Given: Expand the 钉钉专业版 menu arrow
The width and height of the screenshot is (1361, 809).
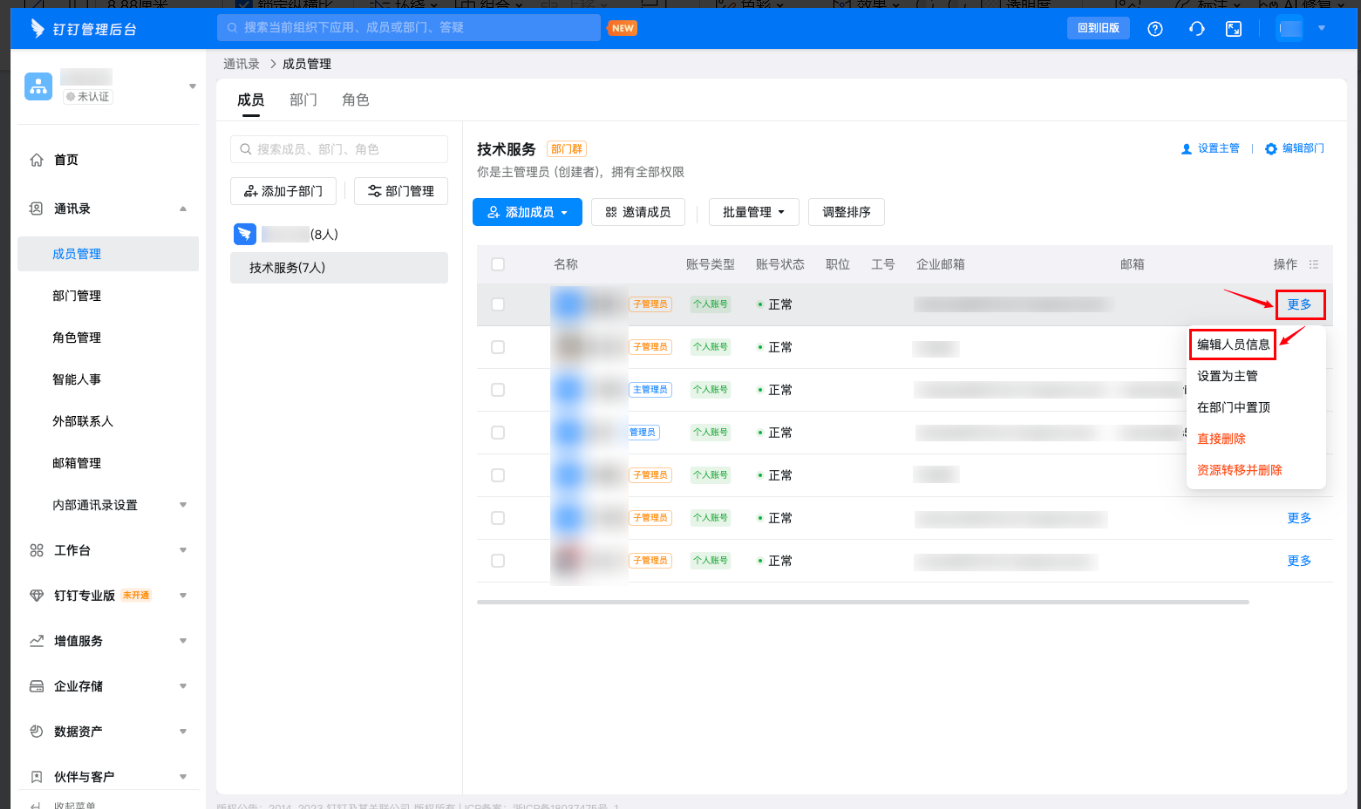Looking at the screenshot, I should (183, 595).
